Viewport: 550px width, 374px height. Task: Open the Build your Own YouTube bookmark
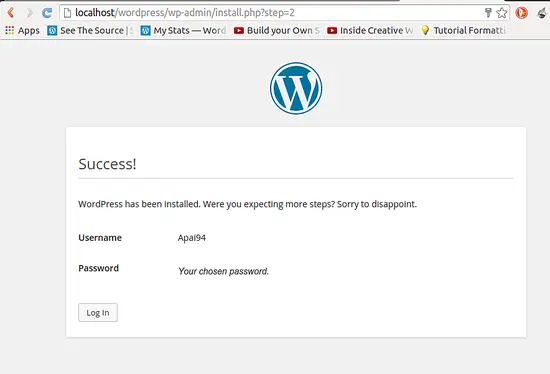pos(277,31)
